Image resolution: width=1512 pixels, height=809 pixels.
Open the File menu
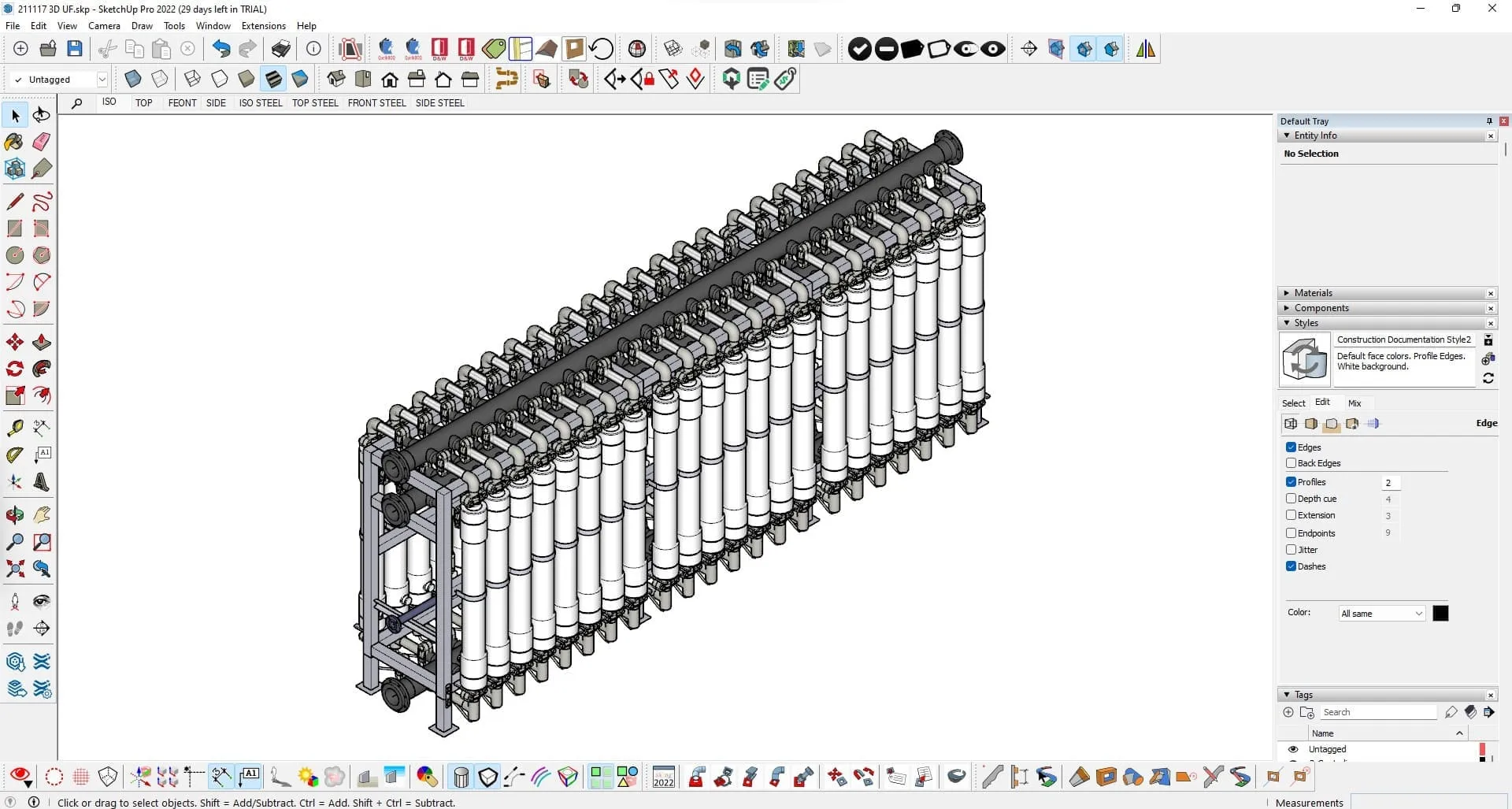(x=13, y=26)
